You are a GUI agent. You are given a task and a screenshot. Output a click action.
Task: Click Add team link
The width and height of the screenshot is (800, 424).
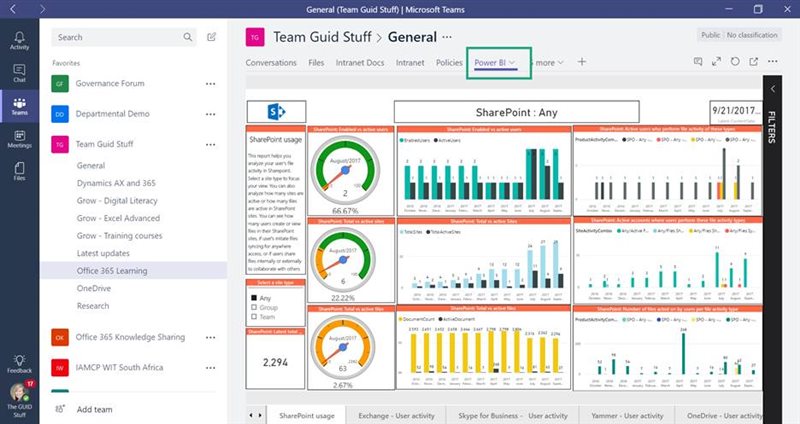tap(94, 409)
